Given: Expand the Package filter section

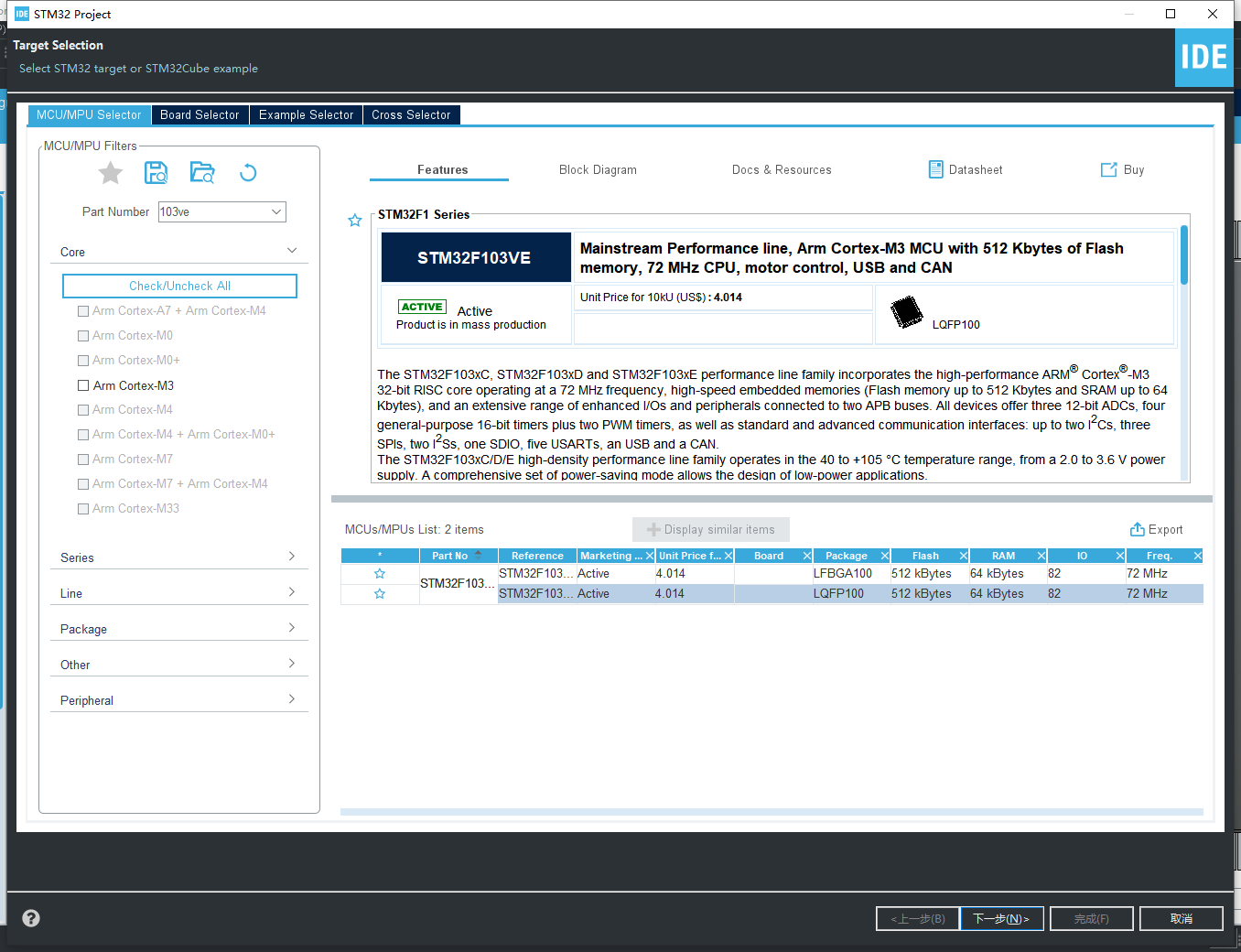Looking at the screenshot, I should pos(292,627).
